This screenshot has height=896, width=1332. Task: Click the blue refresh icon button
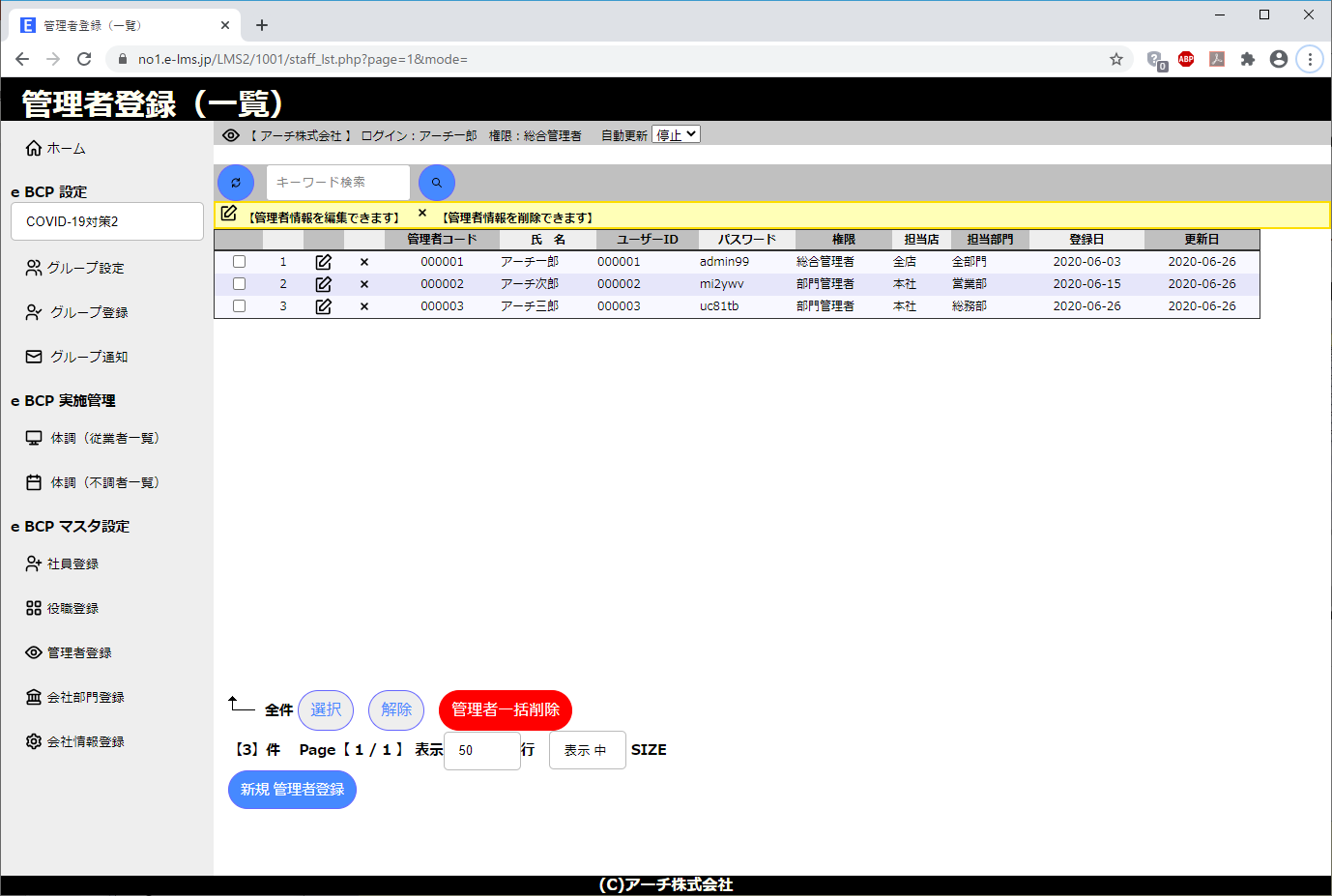tap(236, 183)
